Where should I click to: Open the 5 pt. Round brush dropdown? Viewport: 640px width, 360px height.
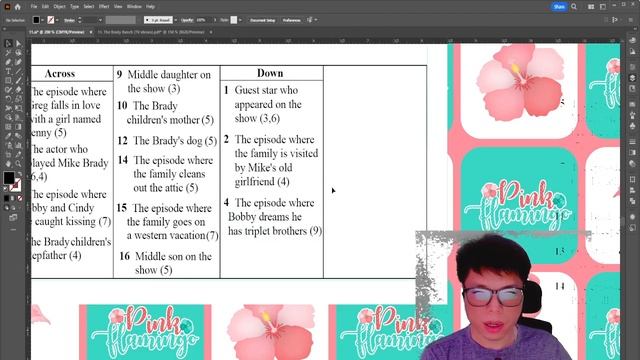coord(176,20)
